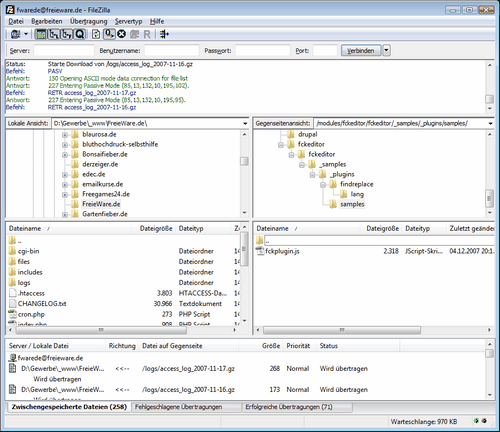Toggle the remote directory tree view
The image size is (500, 432).
(67, 34)
